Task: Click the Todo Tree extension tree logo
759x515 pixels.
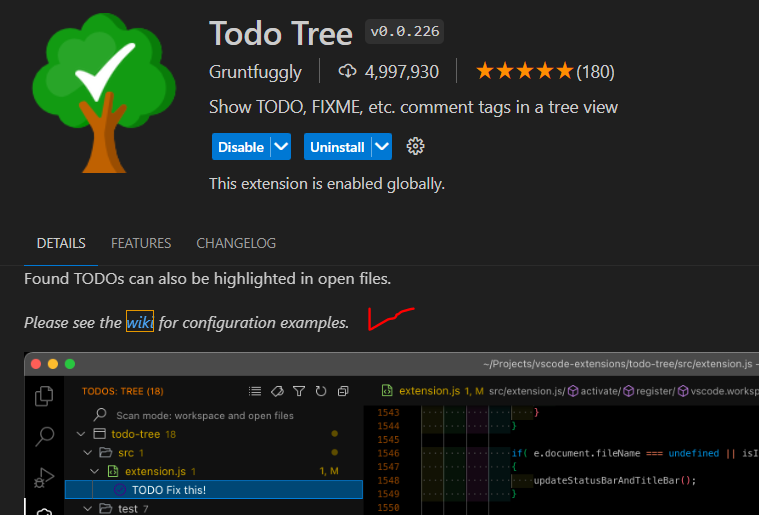Action: tap(104, 93)
